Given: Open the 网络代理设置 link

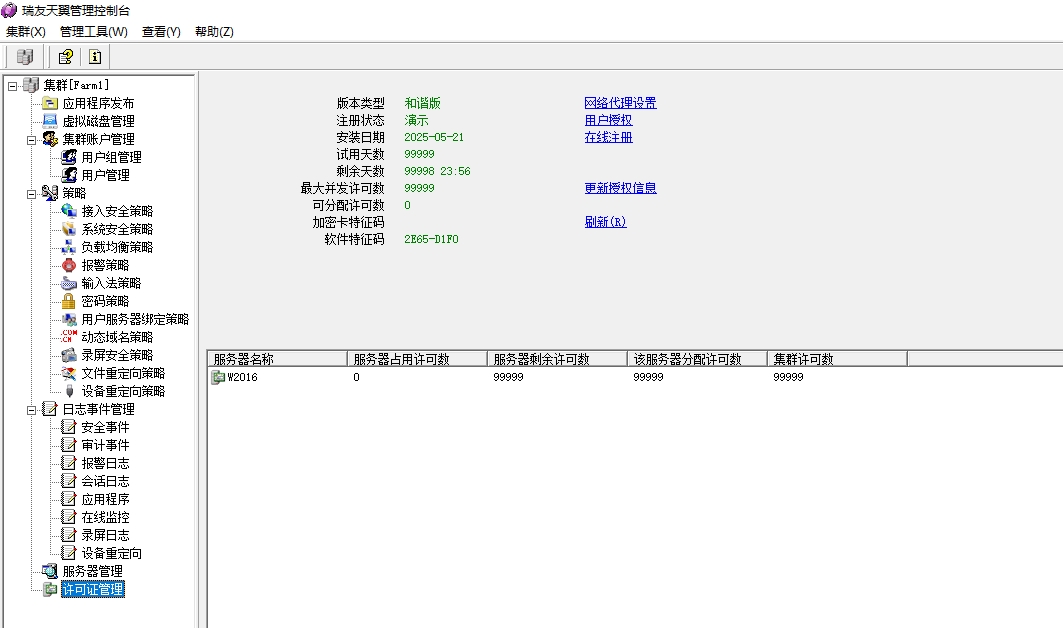Looking at the screenshot, I should (620, 103).
